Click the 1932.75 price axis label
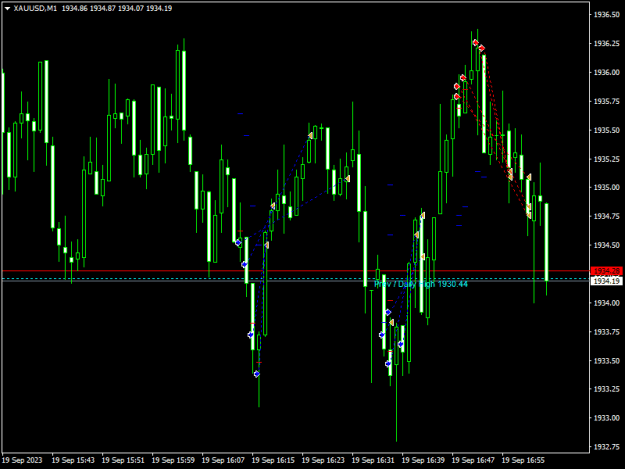Image resolution: width=625 pixels, height=469 pixels. 607,447
